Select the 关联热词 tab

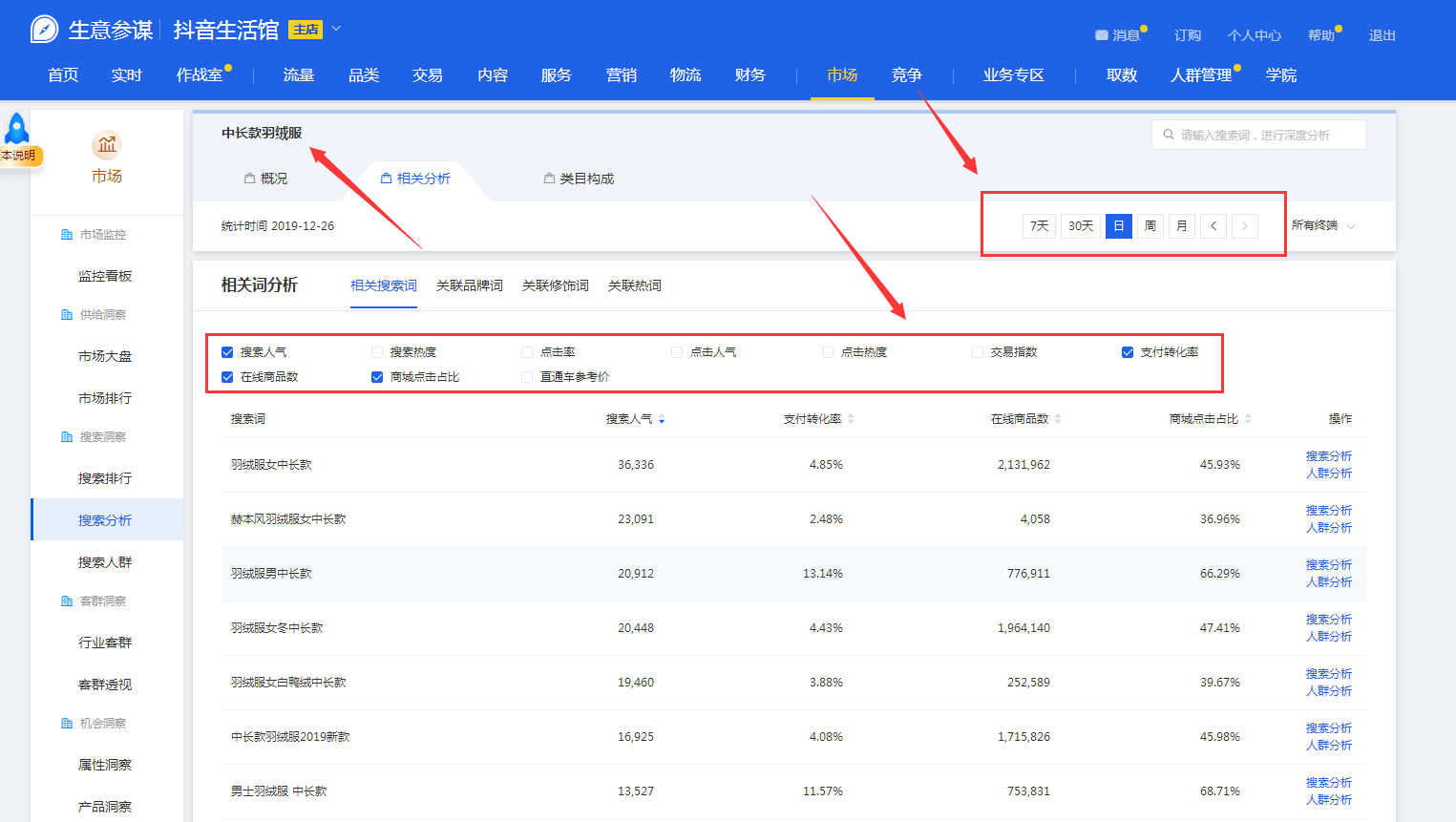tap(635, 285)
